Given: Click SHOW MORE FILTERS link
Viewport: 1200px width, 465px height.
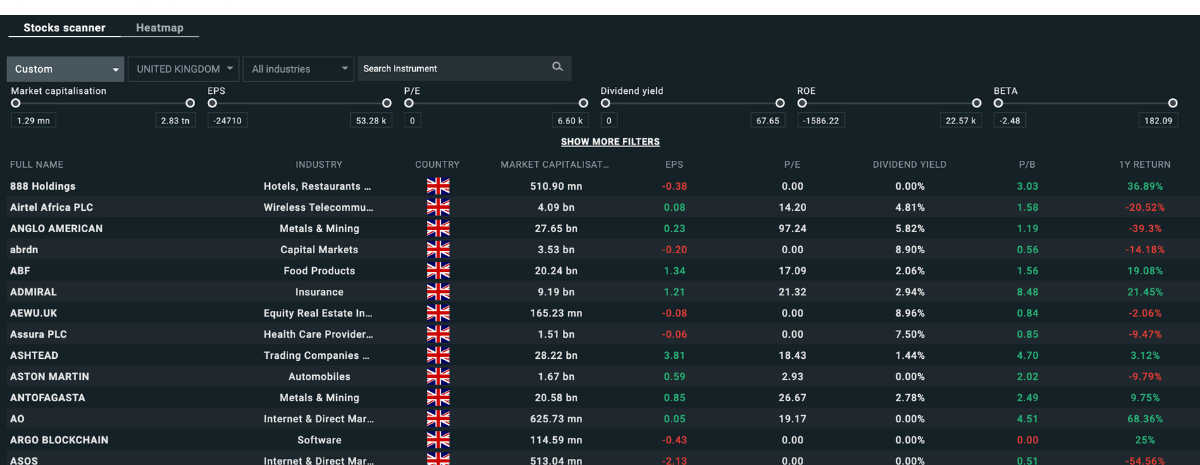Looking at the screenshot, I should pyautogui.click(x=610, y=142).
